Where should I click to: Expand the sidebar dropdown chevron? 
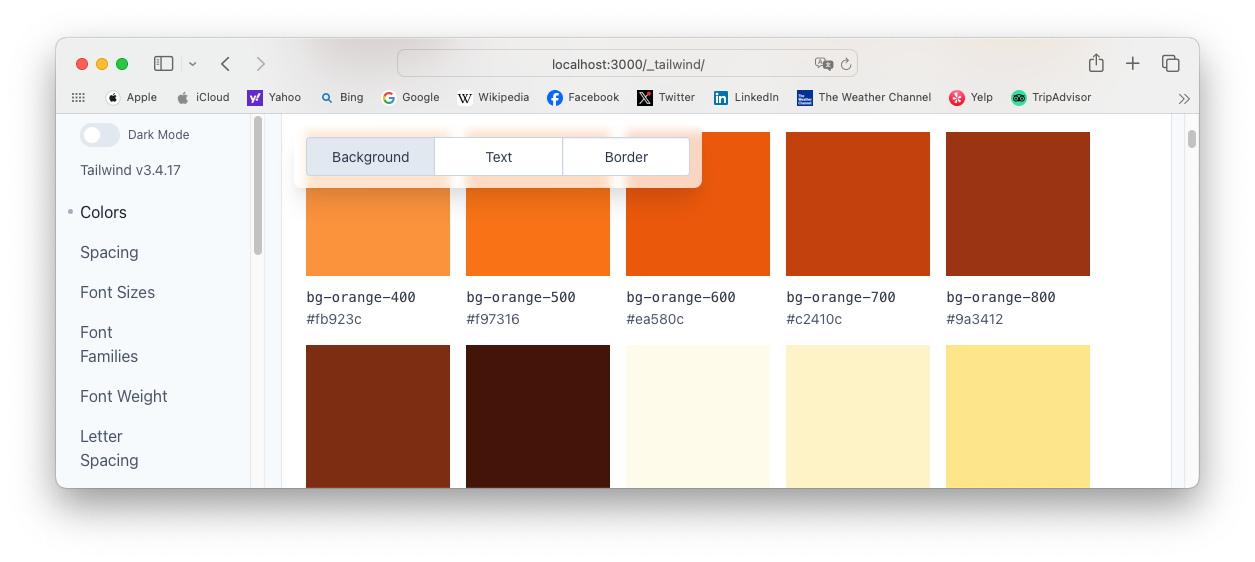(x=193, y=64)
